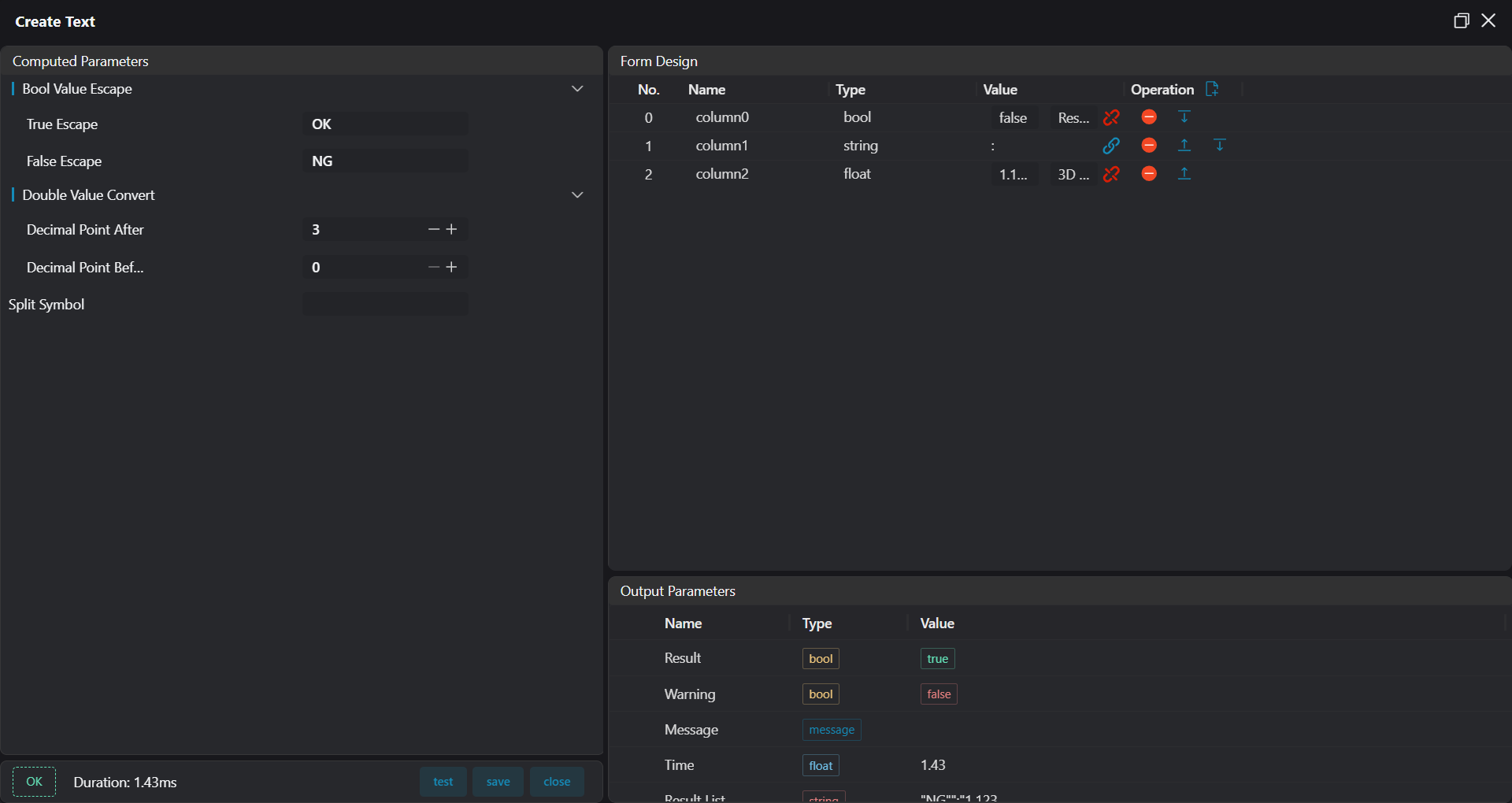
Task: Collapse the Bool Value Escape section
Action: click(x=577, y=89)
